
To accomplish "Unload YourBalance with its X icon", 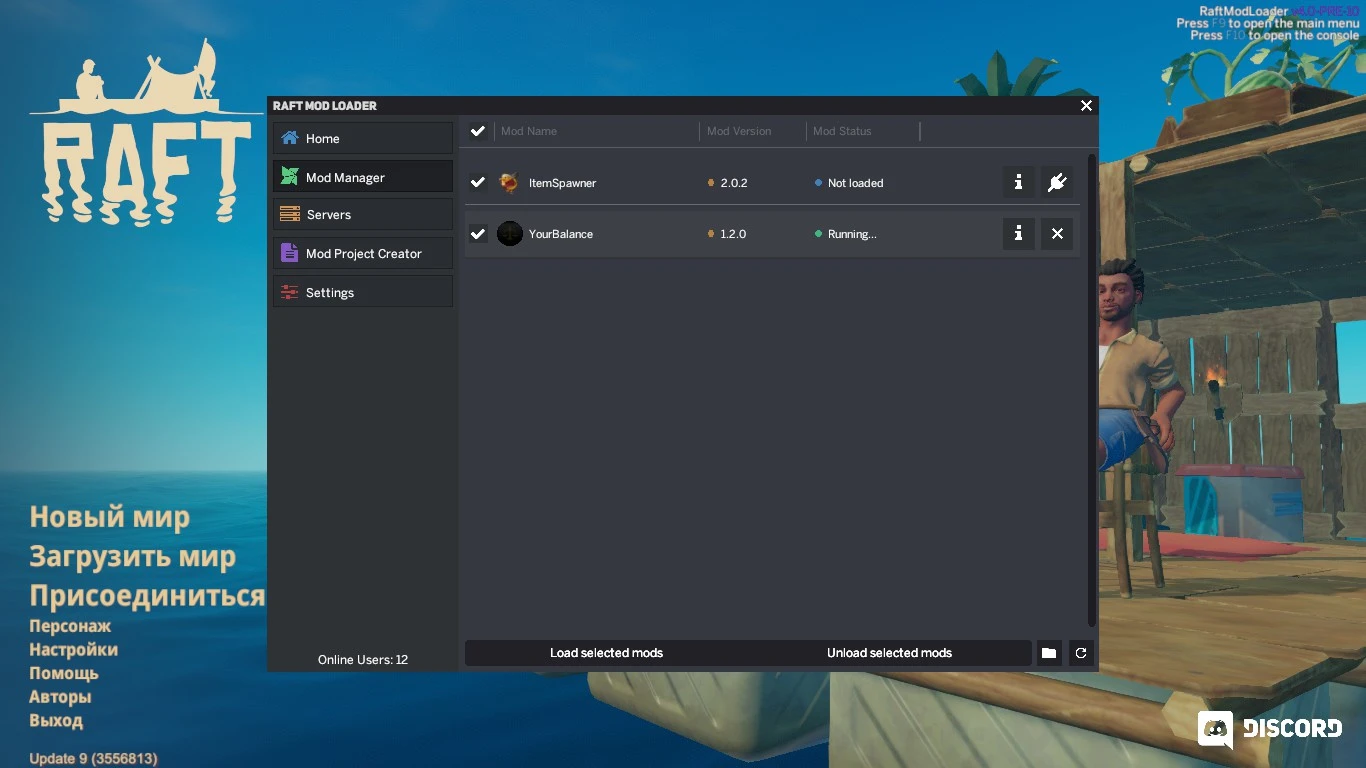I will [x=1057, y=233].
